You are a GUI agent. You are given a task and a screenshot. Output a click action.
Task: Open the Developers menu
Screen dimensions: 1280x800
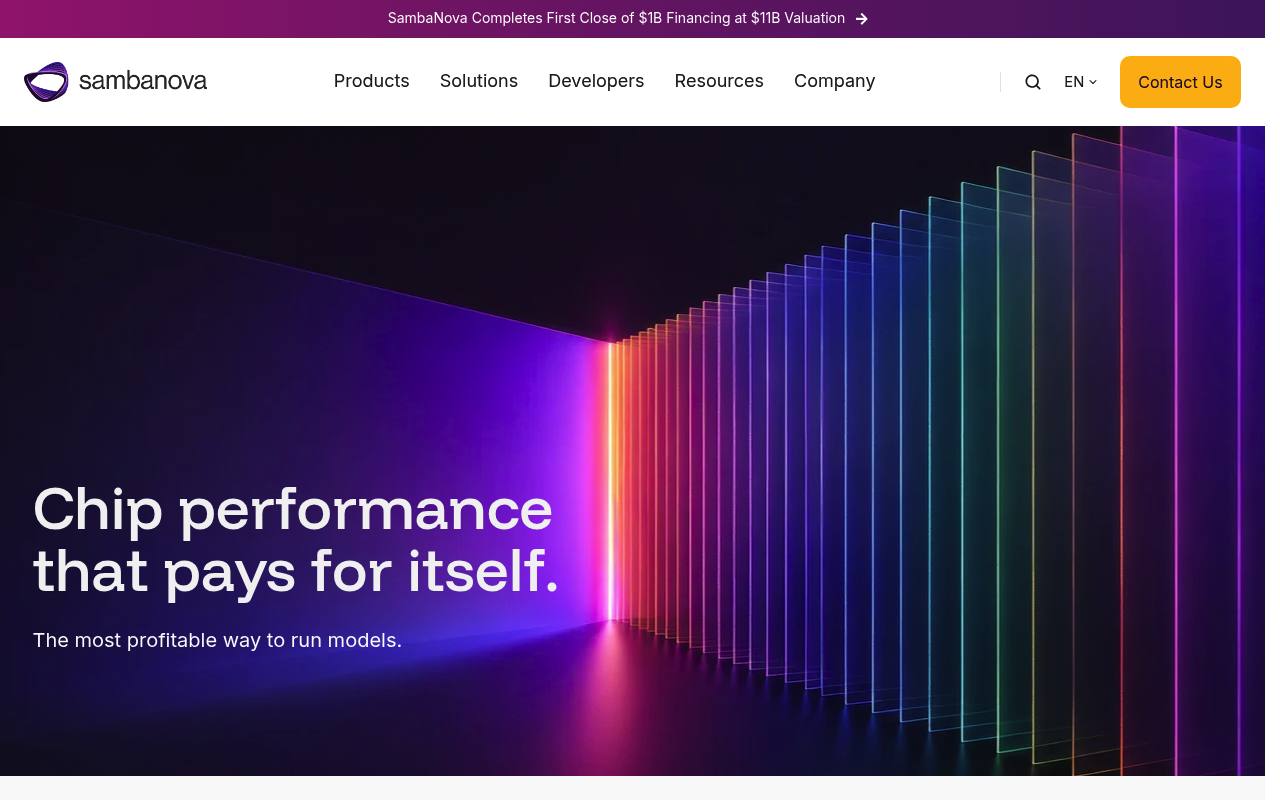[596, 81]
